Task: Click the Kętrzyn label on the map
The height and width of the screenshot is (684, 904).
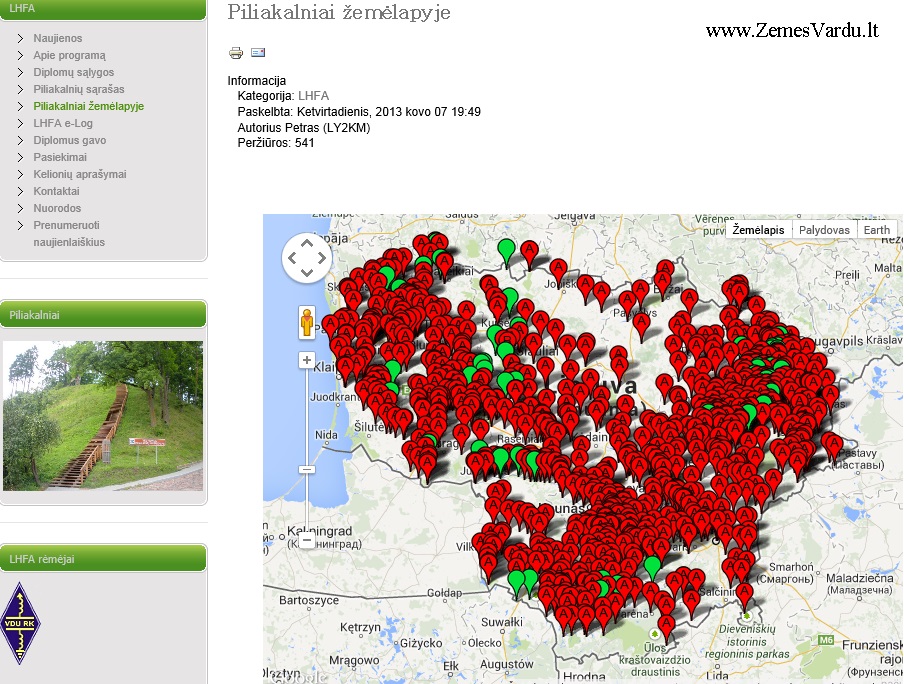Action: pyautogui.click(x=360, y=626)
